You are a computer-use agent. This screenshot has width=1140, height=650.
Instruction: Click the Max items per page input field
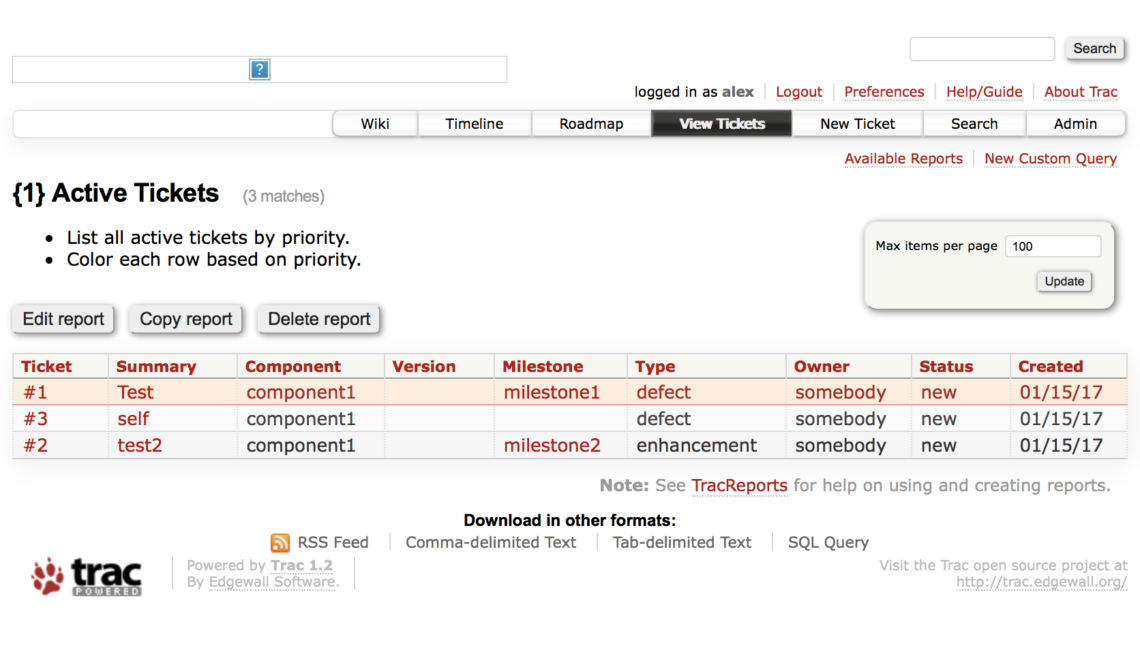(1053, 245)
